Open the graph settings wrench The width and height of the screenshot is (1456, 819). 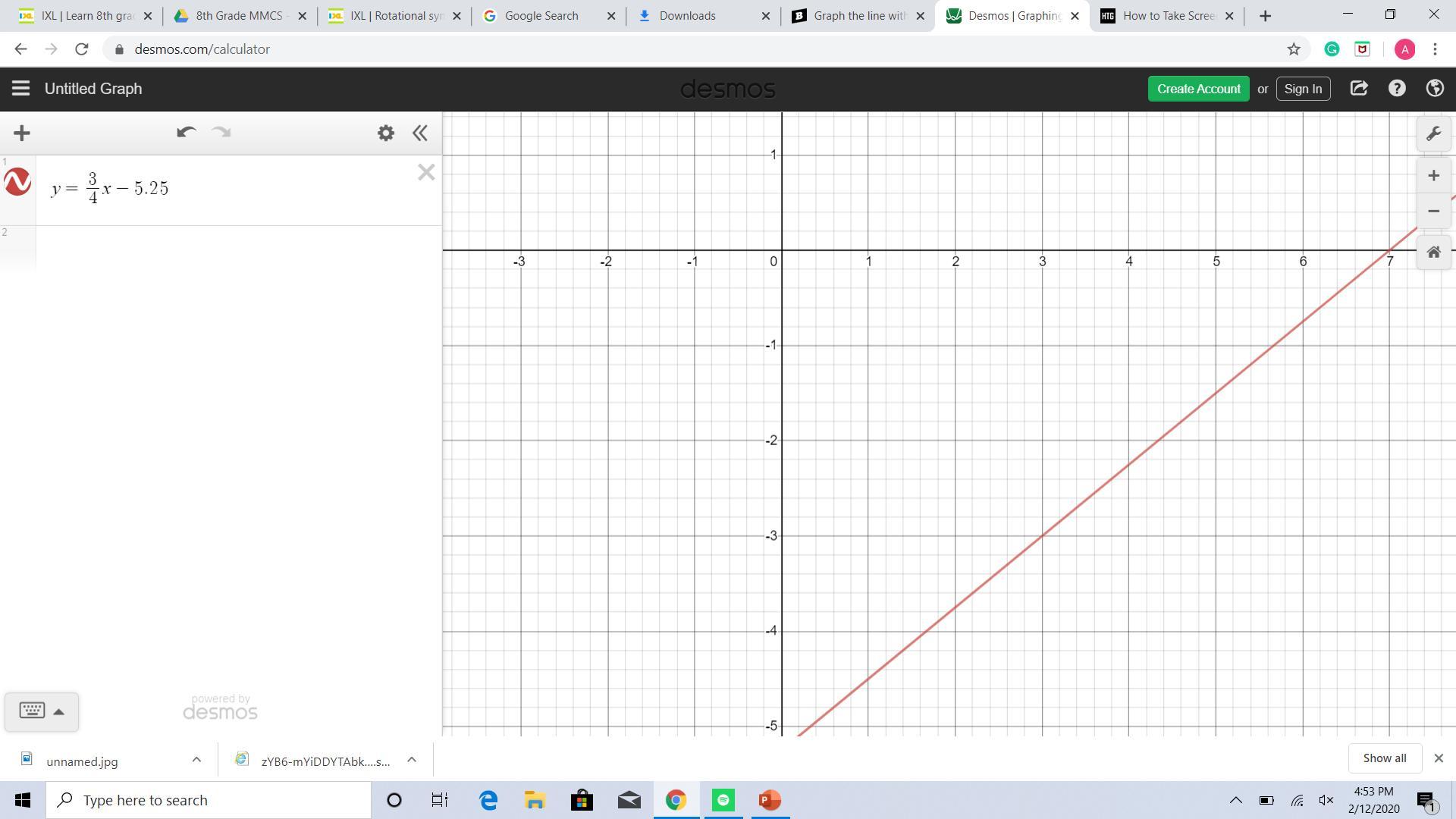tap(1433, 134)
